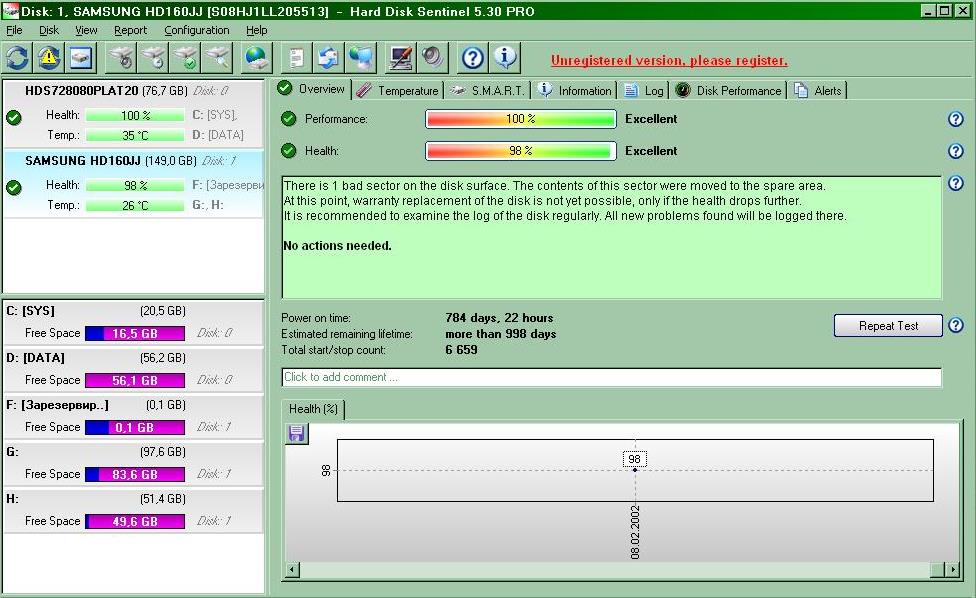Click the 56,1 GB free space bar
Viewport: 976px width, 598px height.
[134, 380]
